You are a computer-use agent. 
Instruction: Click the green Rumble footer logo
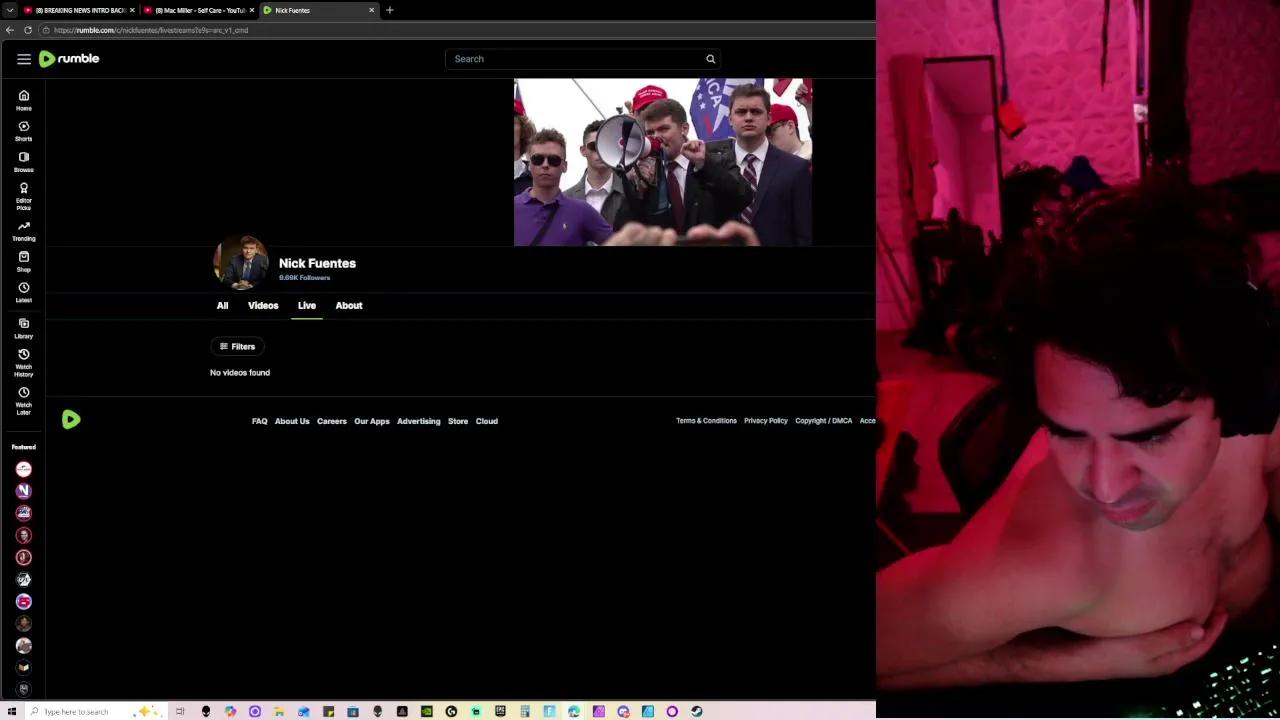(71, 420)
